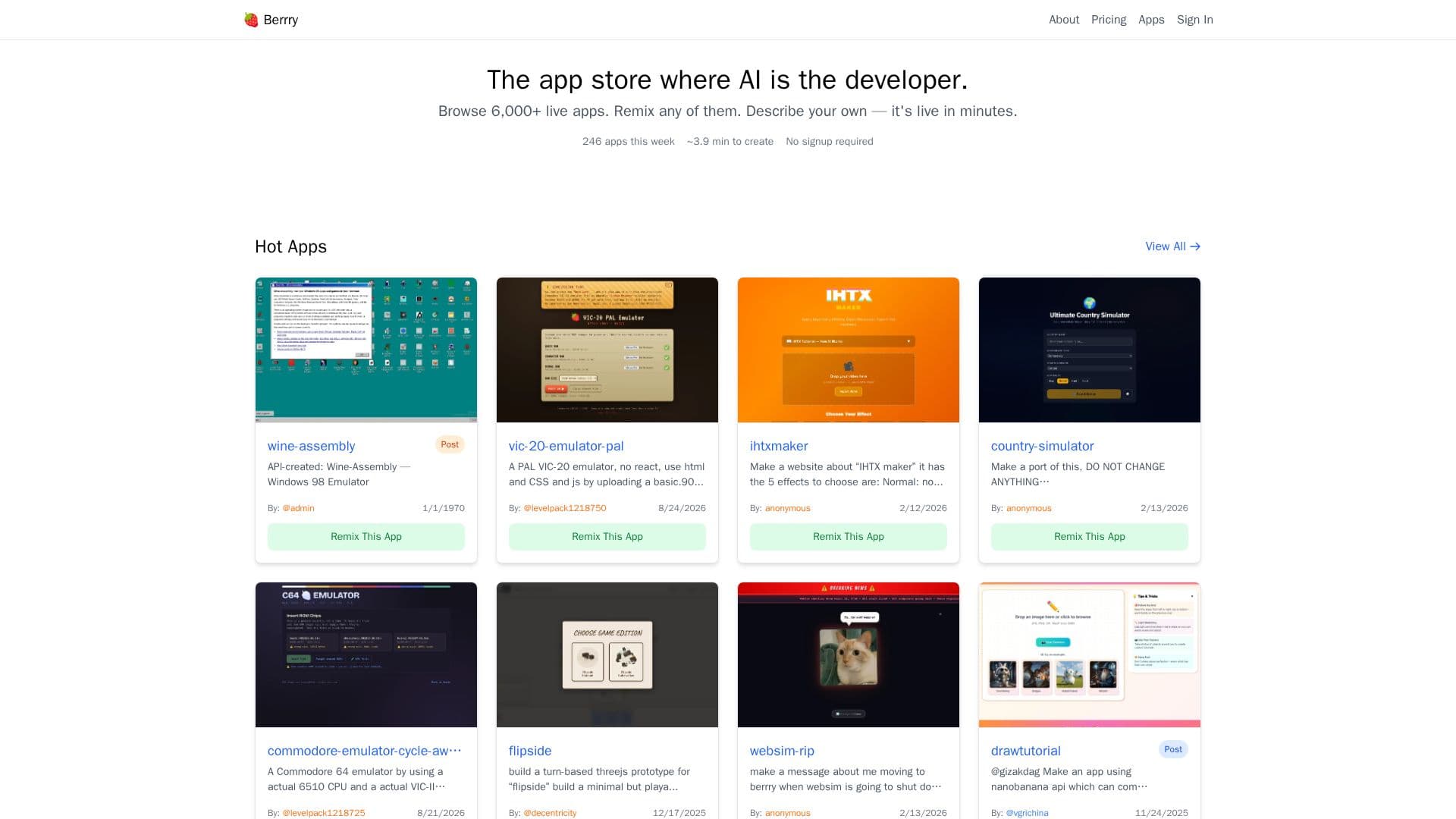Viewport: 1456px width, 819px height.
Task: Click 'No signup required' text
Action: click(830, 142)
